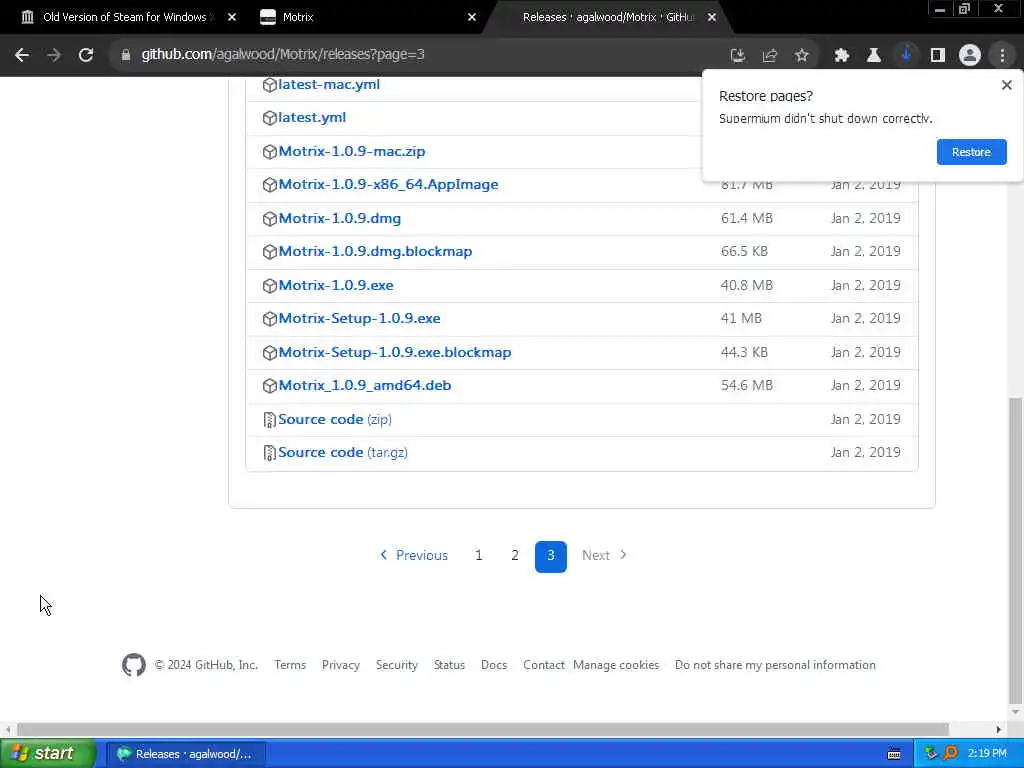Go back using the browser back arrow
Viewport: 1024px width, 768px height.
[x=22, y=55]
